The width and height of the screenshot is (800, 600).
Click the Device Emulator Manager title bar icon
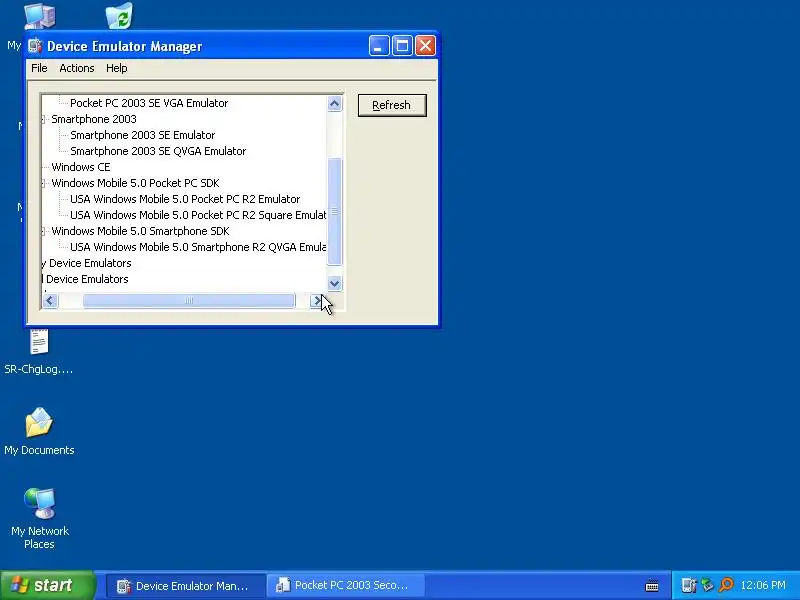(35, 46)
